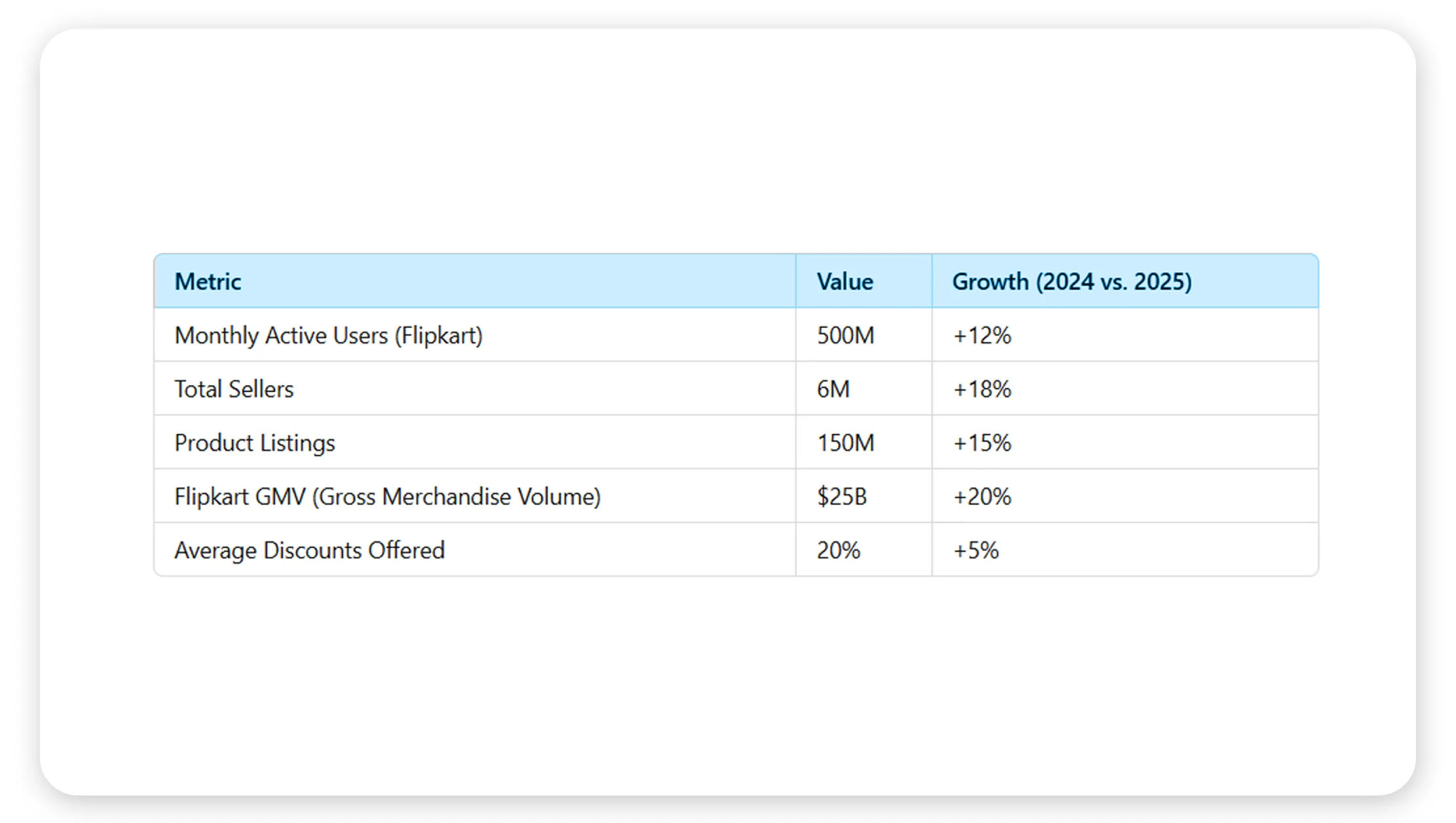Click the +5% growth cell
Screen dimensions: 1456x823
point(1125,549)
